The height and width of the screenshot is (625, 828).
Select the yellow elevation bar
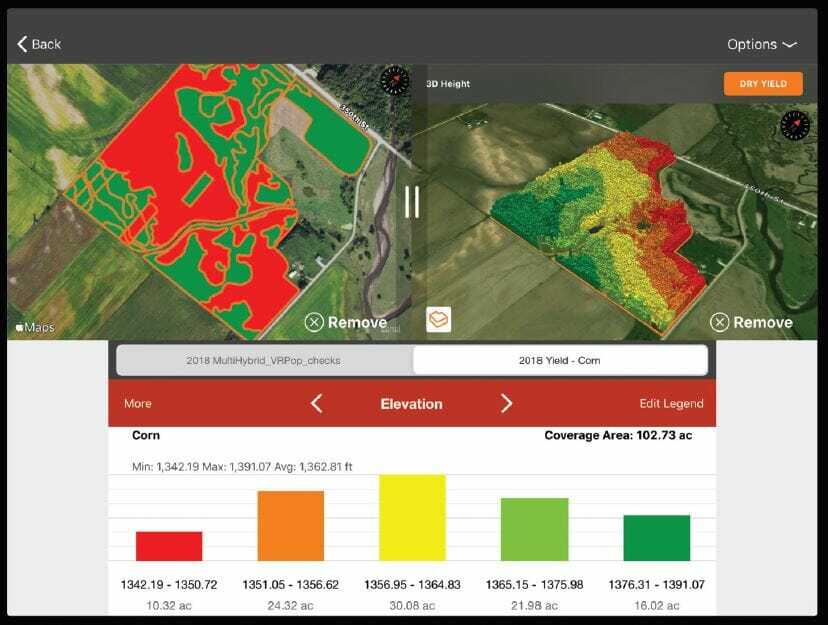[x=412, y=518]
